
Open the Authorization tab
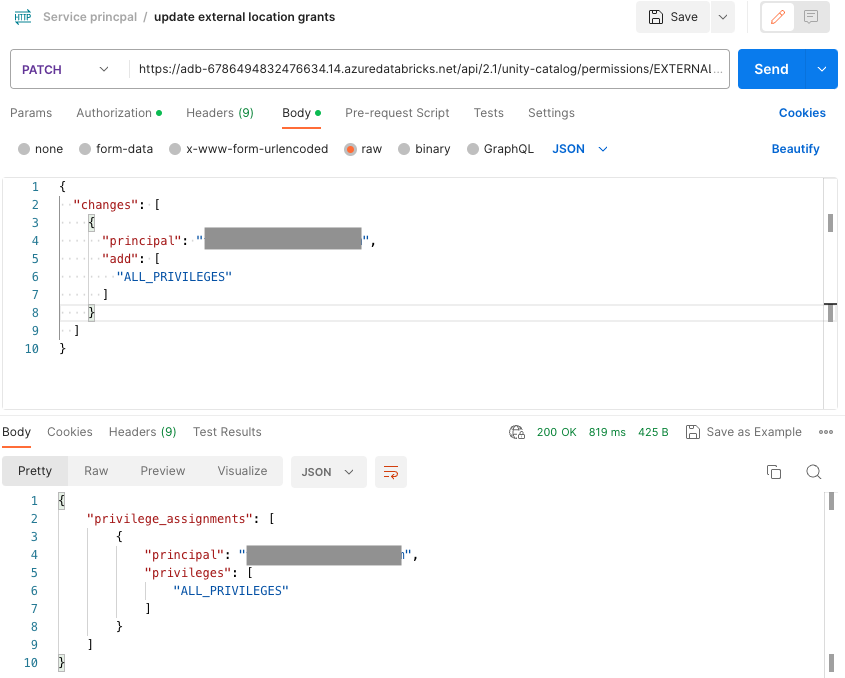point(119,113)
